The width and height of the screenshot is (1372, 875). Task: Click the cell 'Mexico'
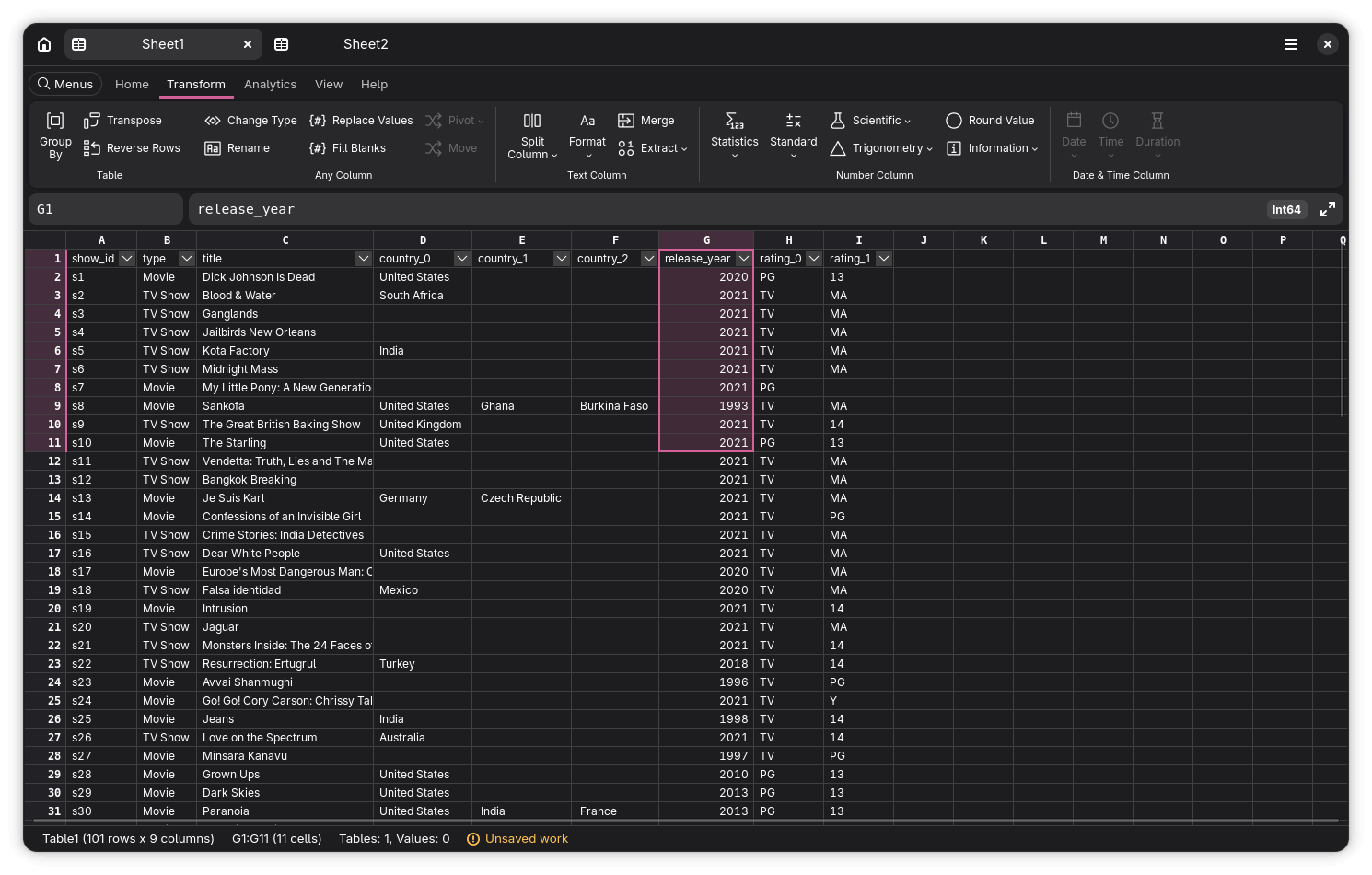(x=423, y=590)
